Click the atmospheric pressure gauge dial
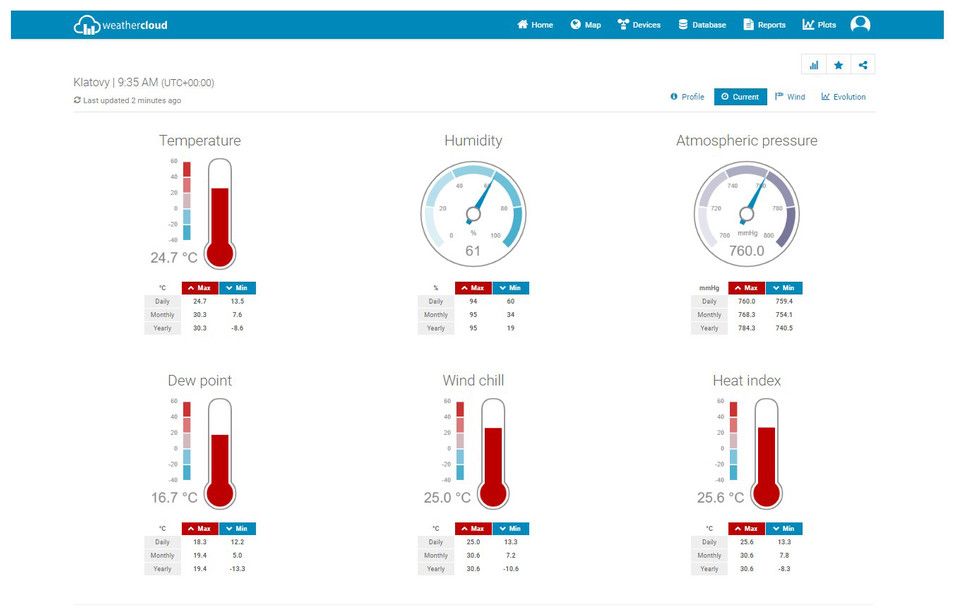 pyautogui.click(x=746, y=213)
